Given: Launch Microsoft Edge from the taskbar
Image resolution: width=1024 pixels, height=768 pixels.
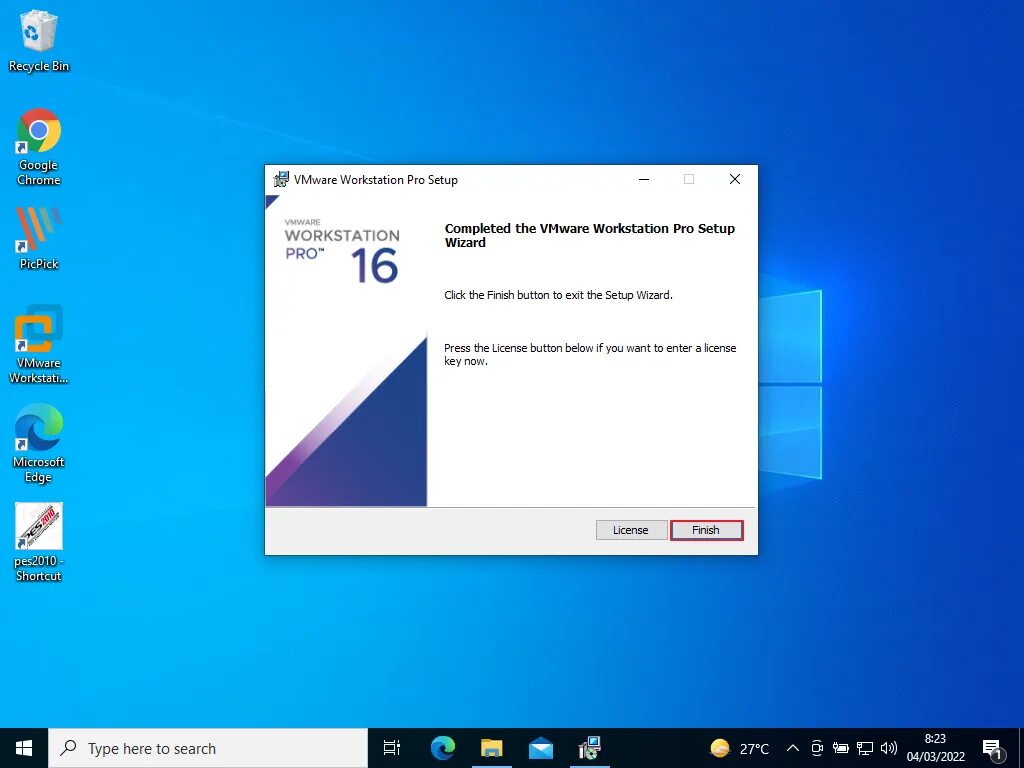Looking at the screenshot, I should 443,748.
